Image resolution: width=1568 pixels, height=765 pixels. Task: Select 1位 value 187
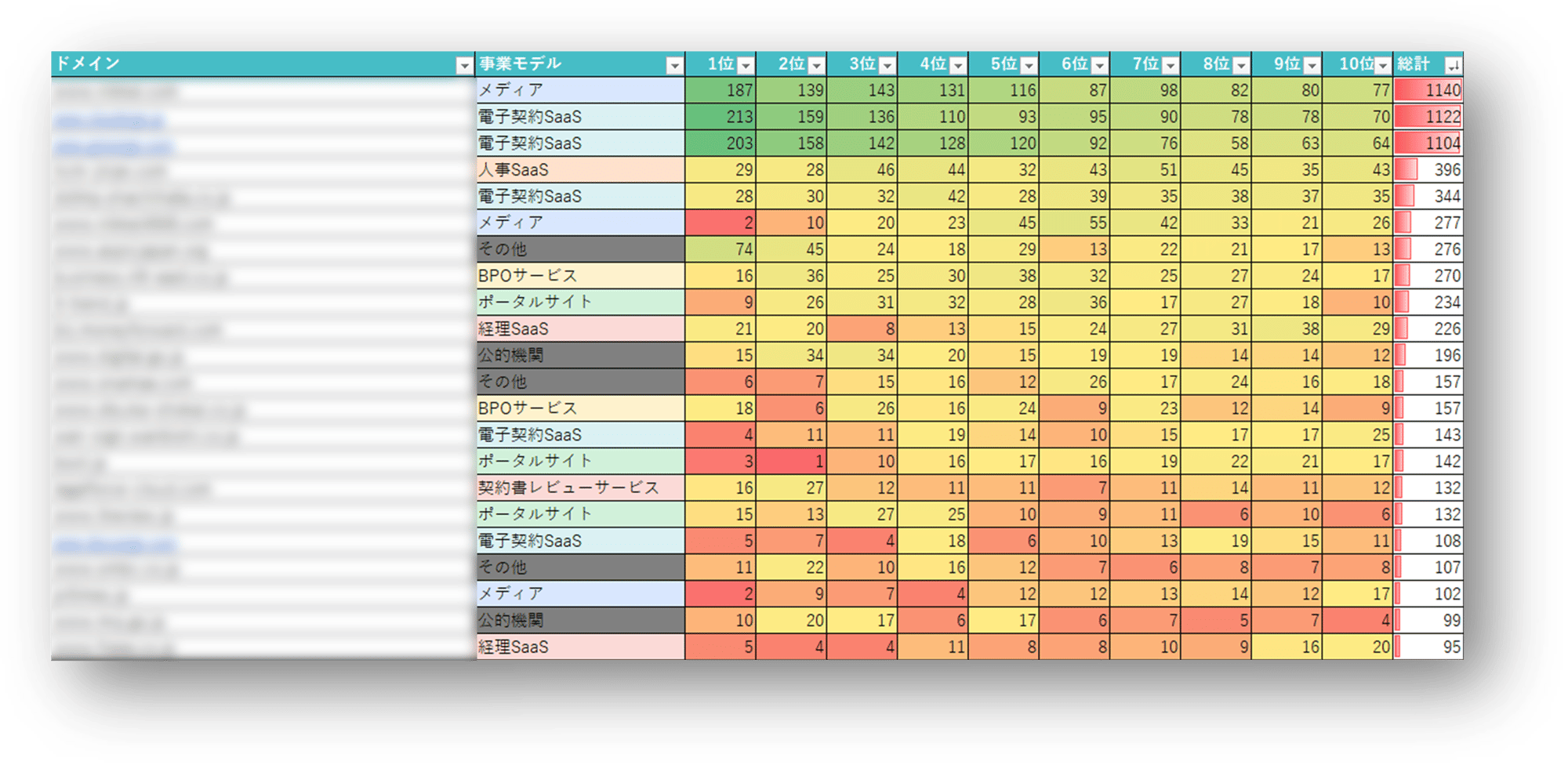[720, 90]
